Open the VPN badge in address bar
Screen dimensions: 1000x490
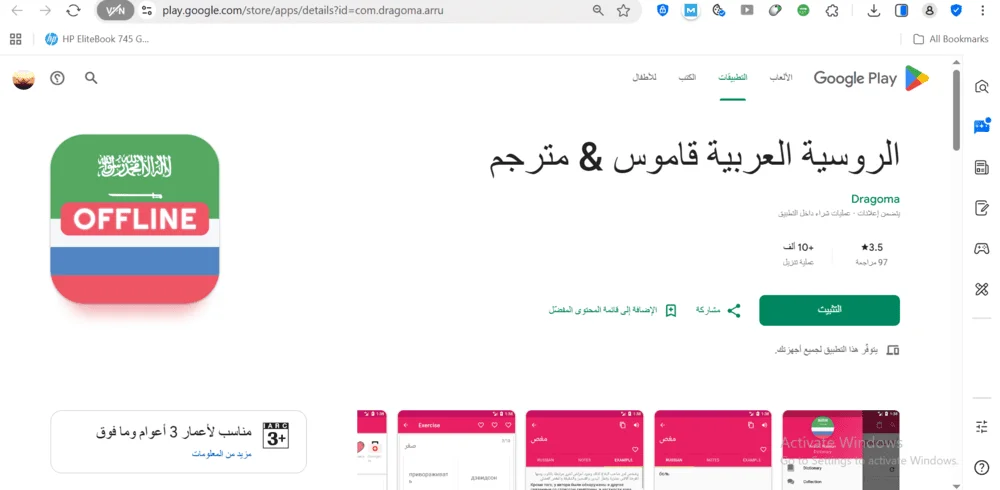[115, 10]
